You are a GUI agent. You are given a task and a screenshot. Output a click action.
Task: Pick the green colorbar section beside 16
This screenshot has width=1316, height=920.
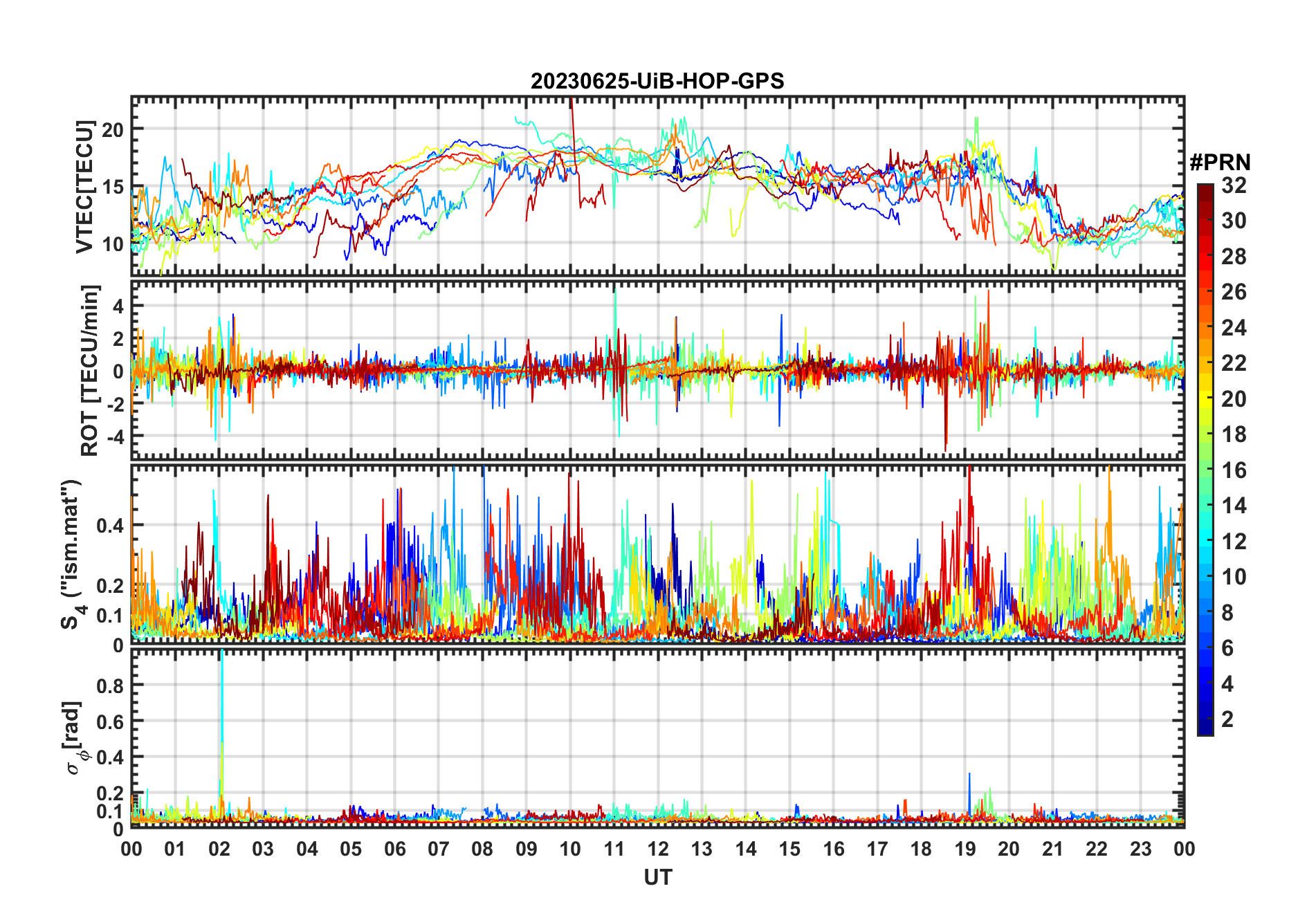1205,470
